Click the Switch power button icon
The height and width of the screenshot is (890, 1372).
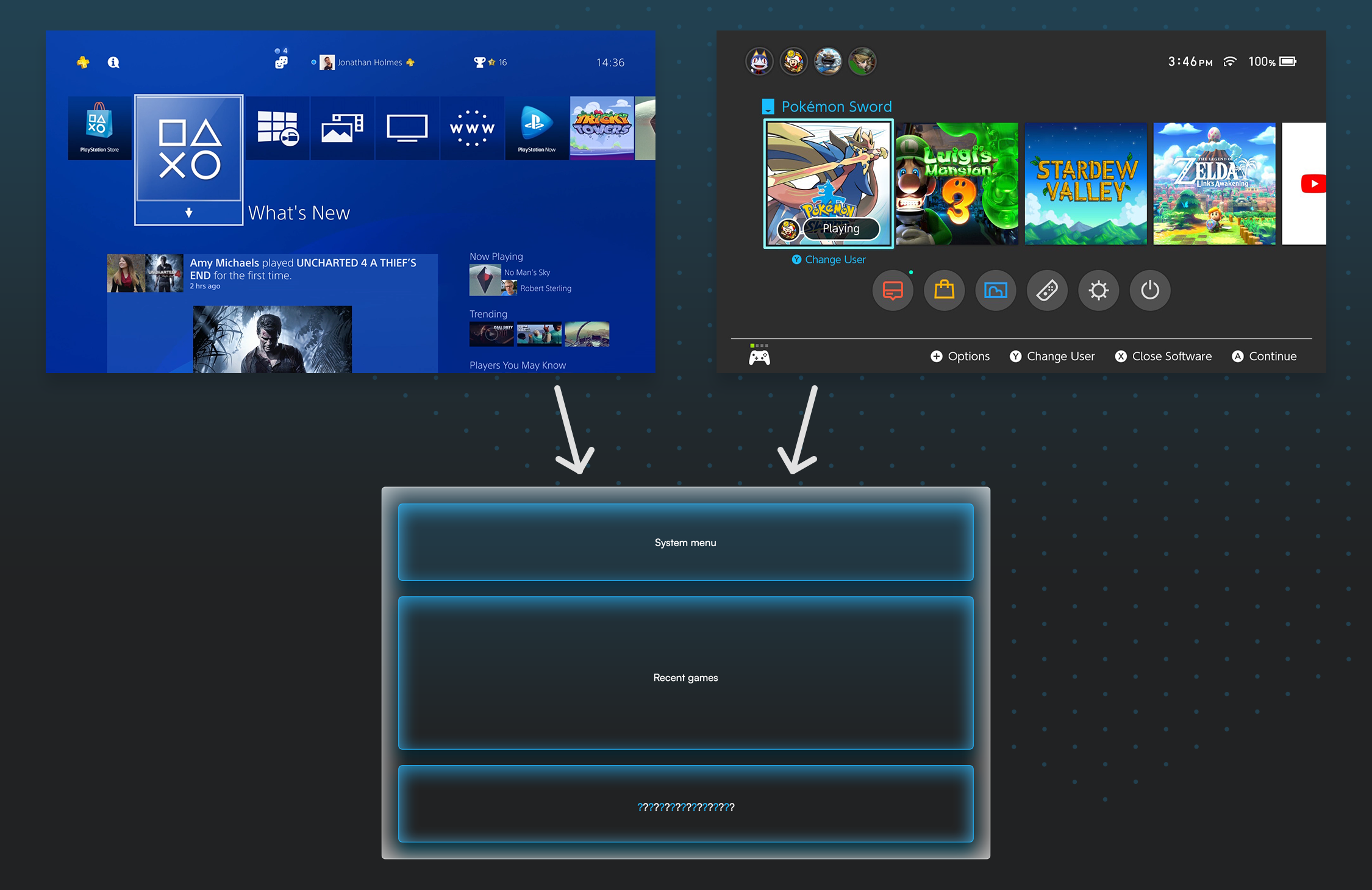(x=1149, y=290)
